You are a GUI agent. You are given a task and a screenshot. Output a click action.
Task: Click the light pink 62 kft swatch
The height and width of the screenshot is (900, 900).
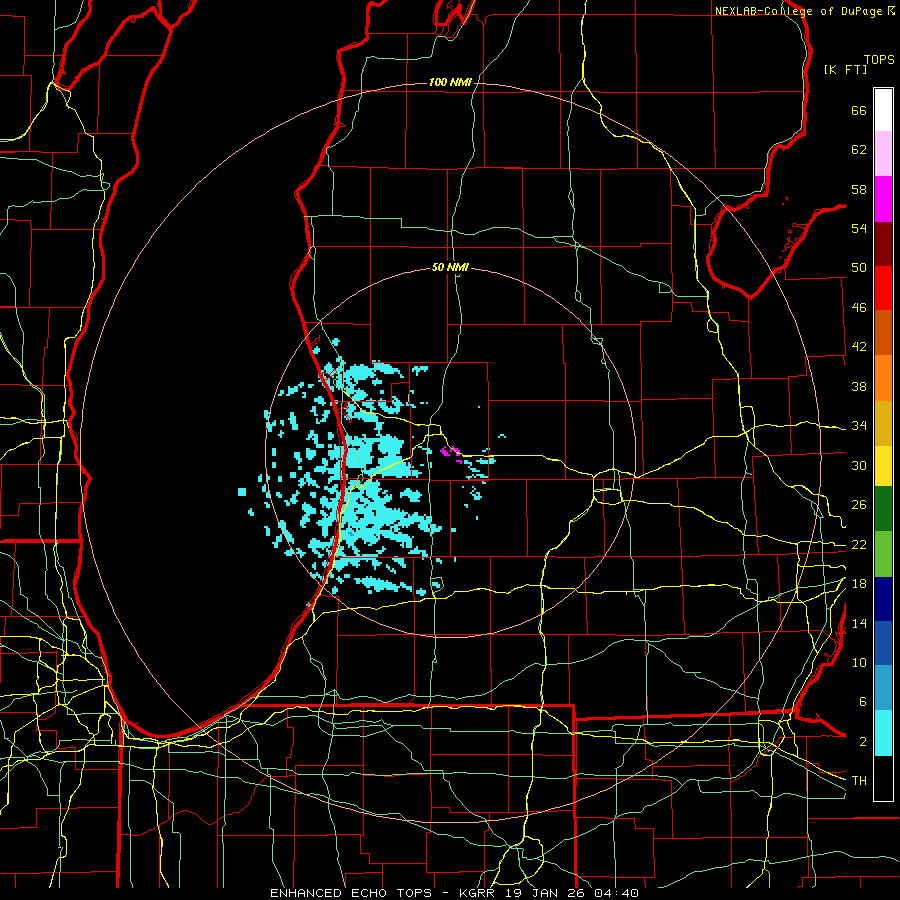pyautogui.click(x=883, y=153)
